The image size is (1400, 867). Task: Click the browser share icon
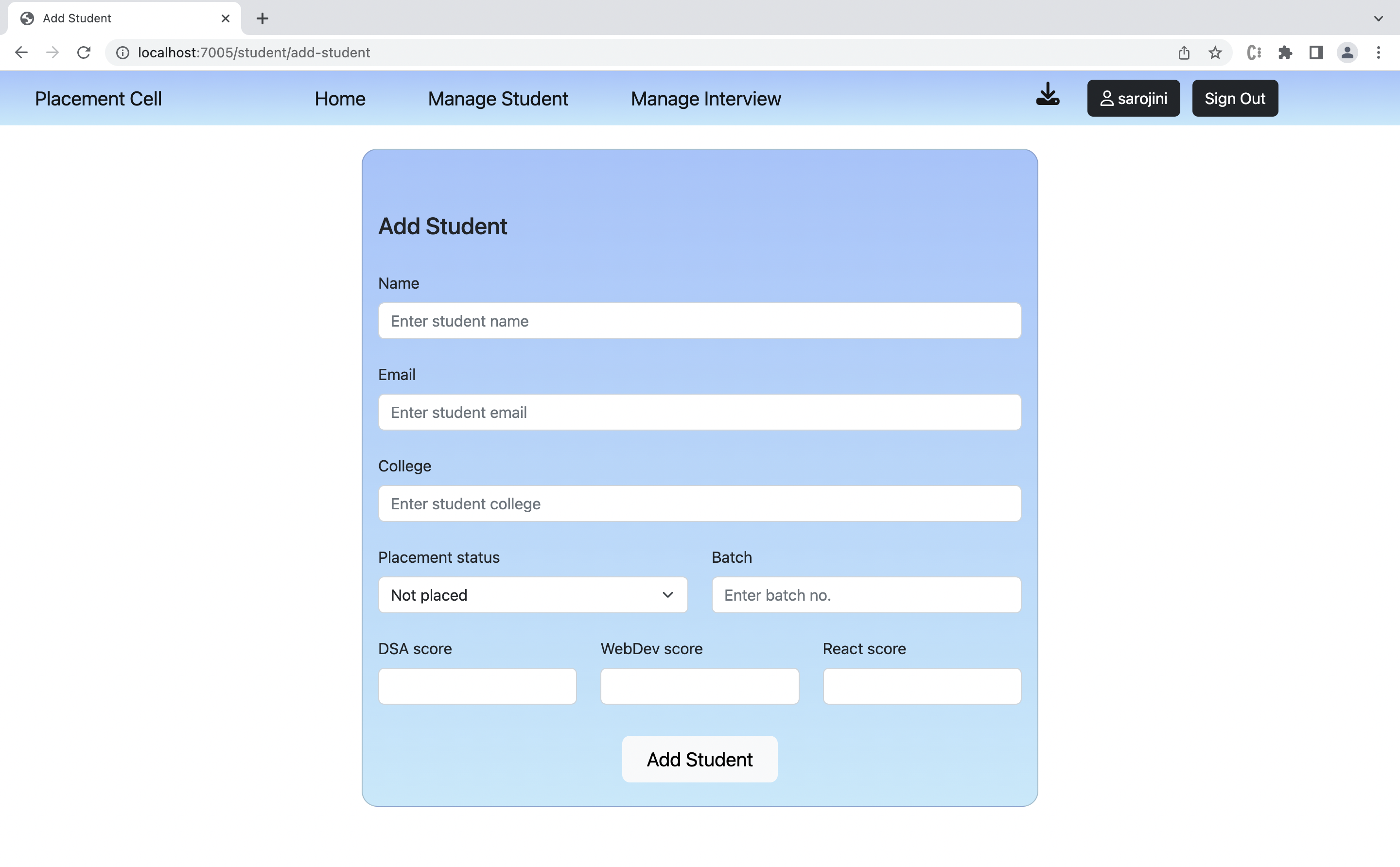point(1183,52)
